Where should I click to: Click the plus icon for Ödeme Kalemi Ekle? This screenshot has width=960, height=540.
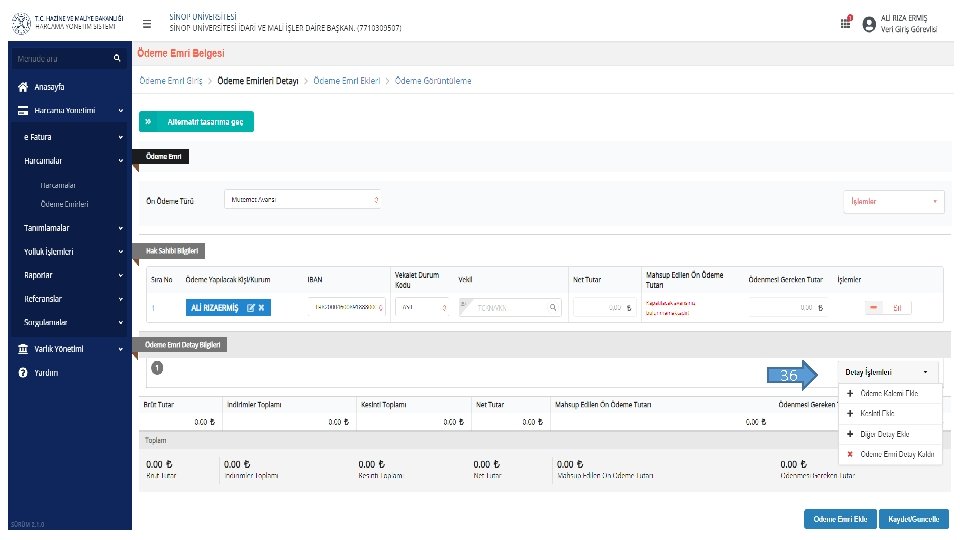(x=850, y=394)
